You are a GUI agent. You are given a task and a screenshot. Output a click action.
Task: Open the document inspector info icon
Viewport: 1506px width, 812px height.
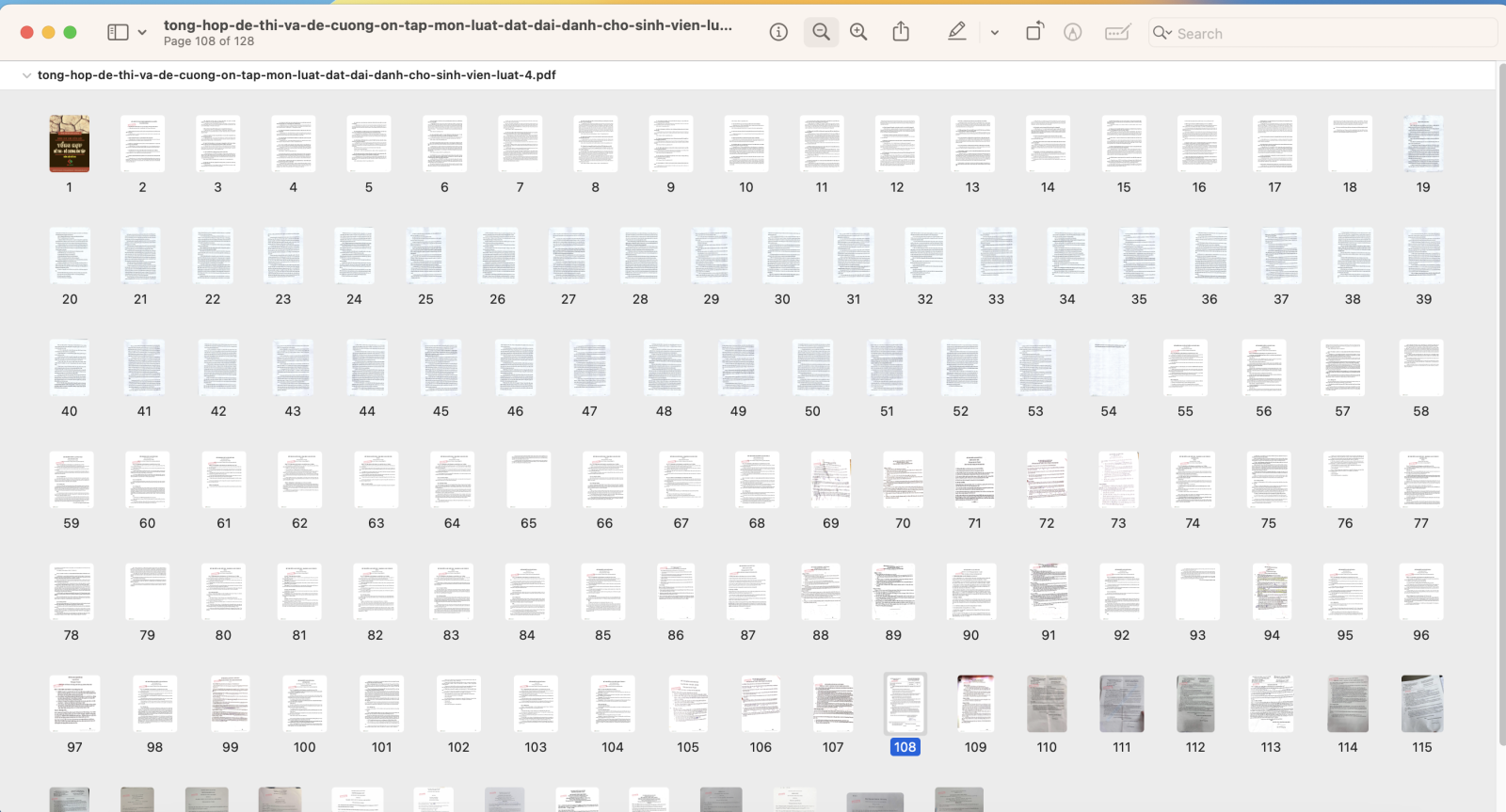click(x=778, y=32)
